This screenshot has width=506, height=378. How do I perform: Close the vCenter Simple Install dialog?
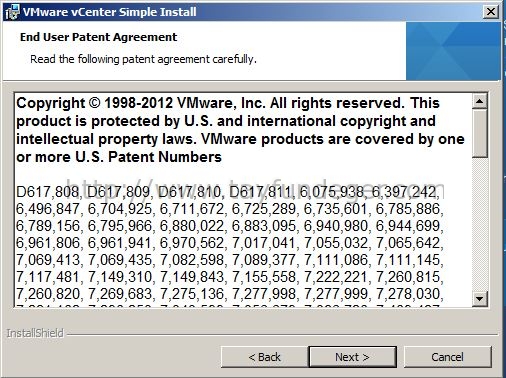tap(490, 12)
